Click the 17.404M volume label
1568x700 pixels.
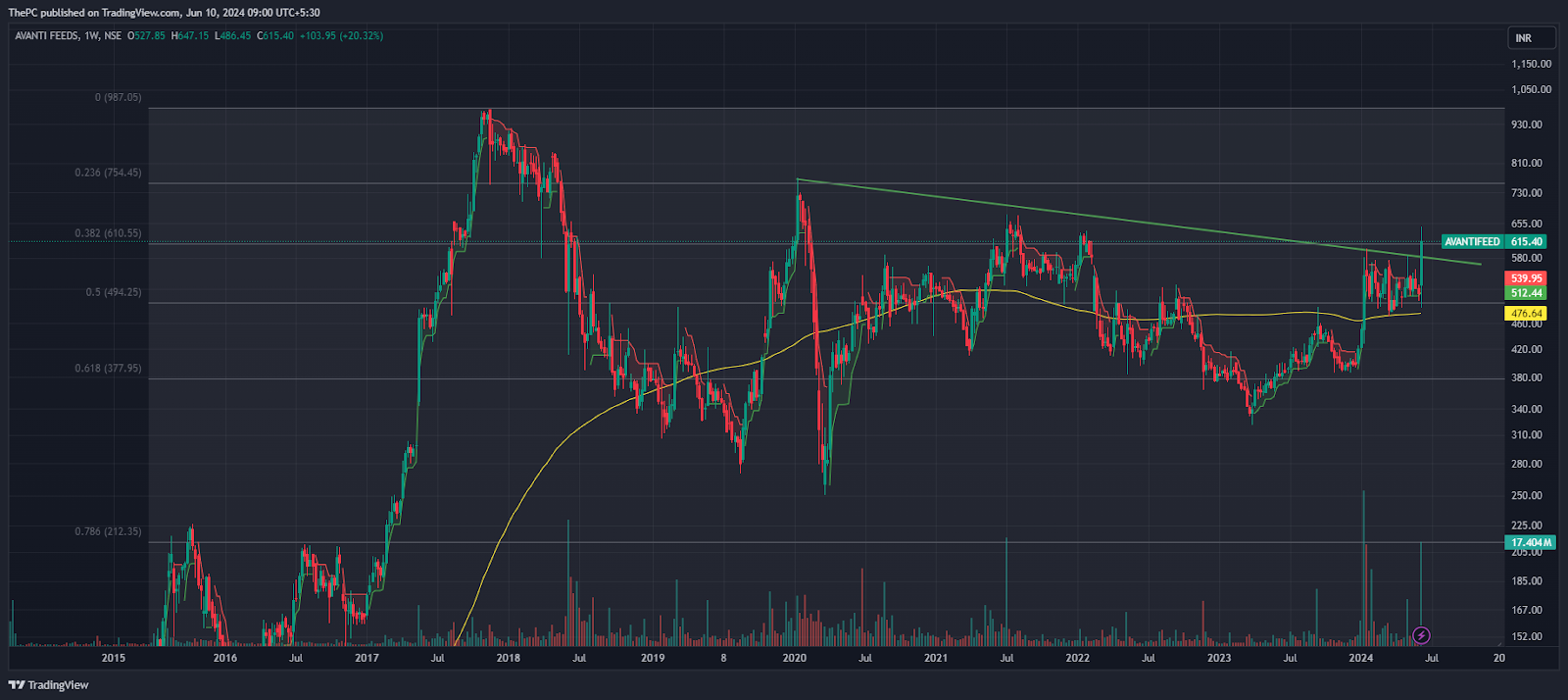tap(1530, 542)
